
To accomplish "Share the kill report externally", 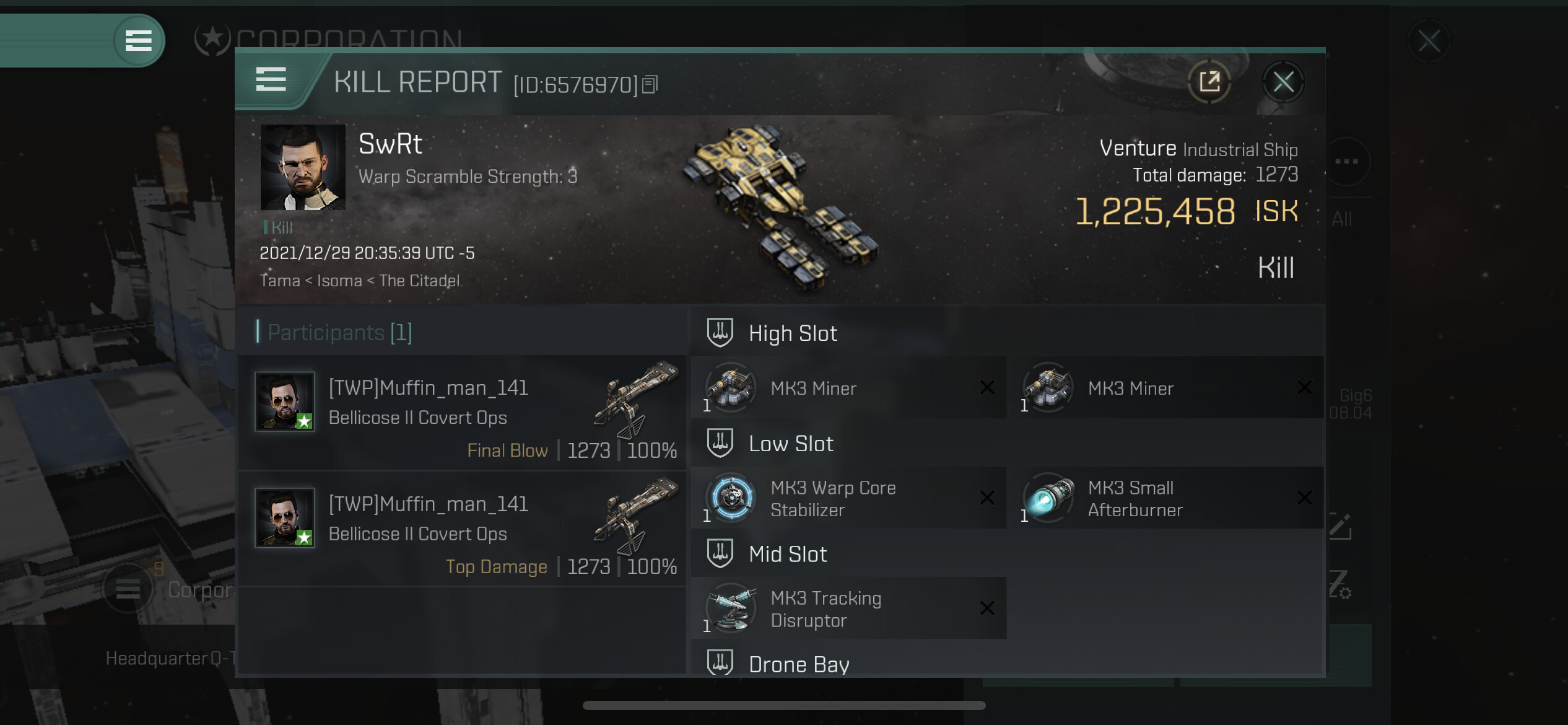I will 1209,82.
